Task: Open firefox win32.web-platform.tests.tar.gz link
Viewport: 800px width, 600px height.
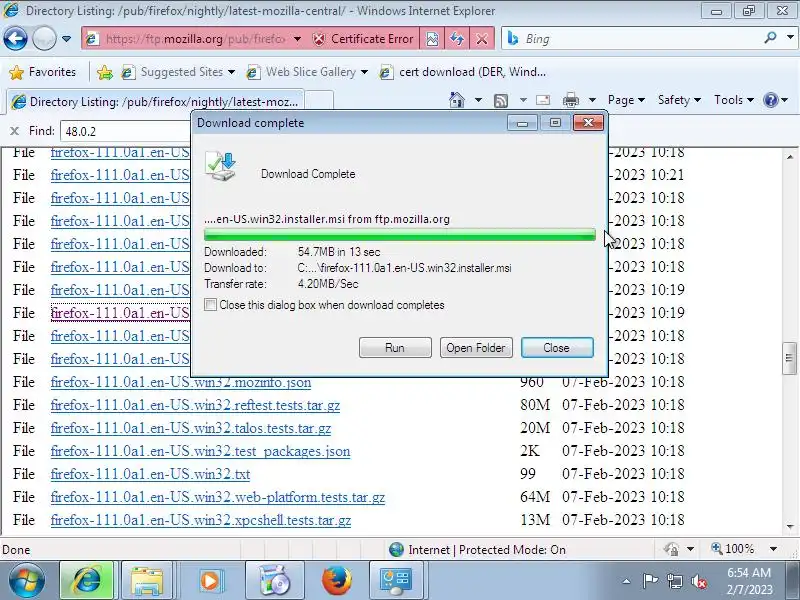Action: click(218, 497)
